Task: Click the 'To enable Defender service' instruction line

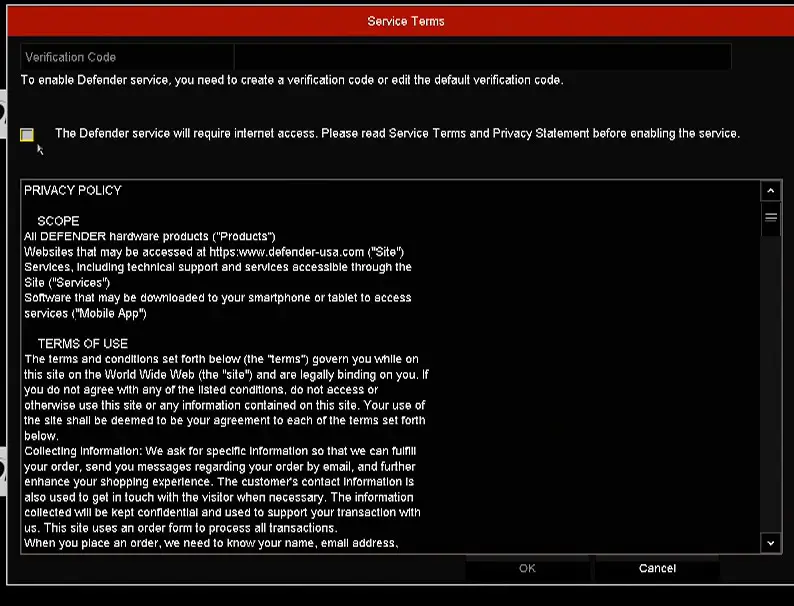Action: [x=292, y=80]
